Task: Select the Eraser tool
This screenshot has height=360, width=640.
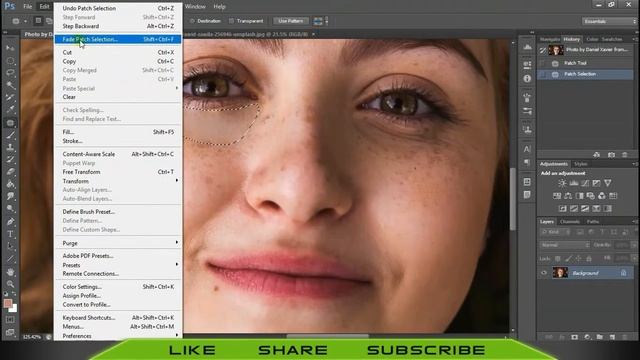Action: pos(10,171)
